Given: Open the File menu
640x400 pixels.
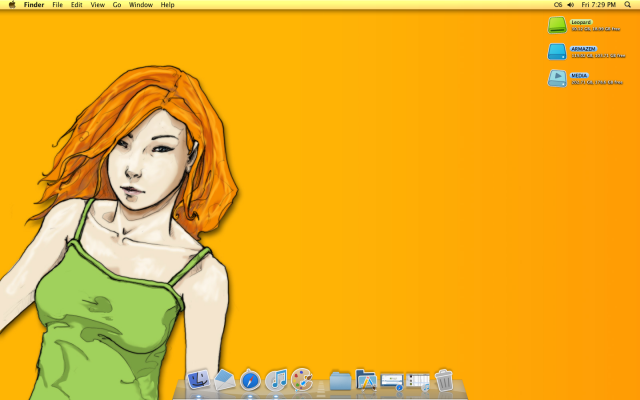Looking at the screenshot, I should click(58, 5).
